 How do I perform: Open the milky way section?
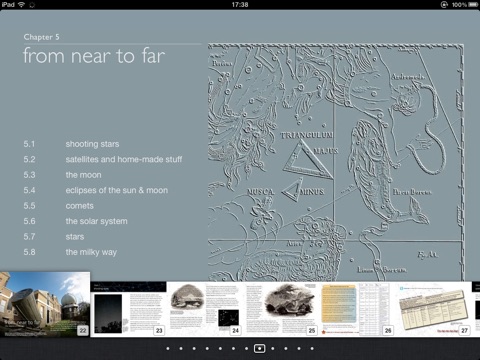[x=91, y=252]
